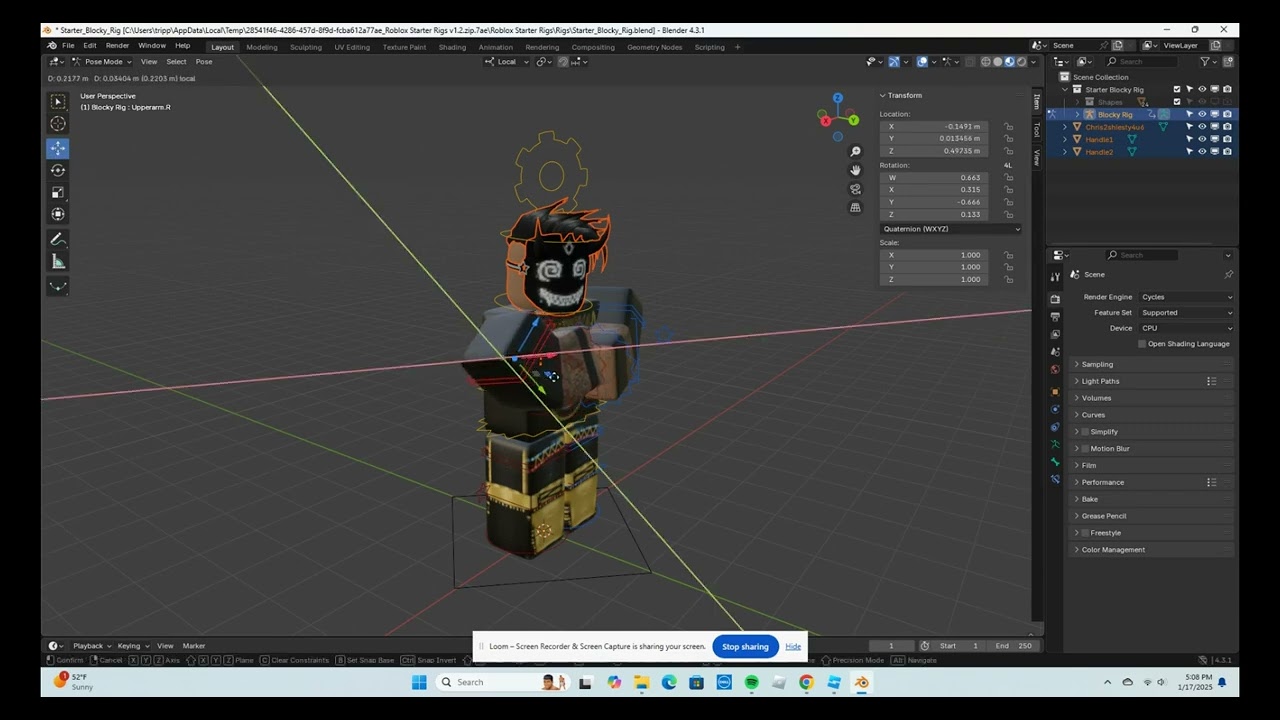Click Stop sharing button in Loom bar
The height and width of the screenshot is (720, 1280).
pyautogui.click(x=745, y=647)
